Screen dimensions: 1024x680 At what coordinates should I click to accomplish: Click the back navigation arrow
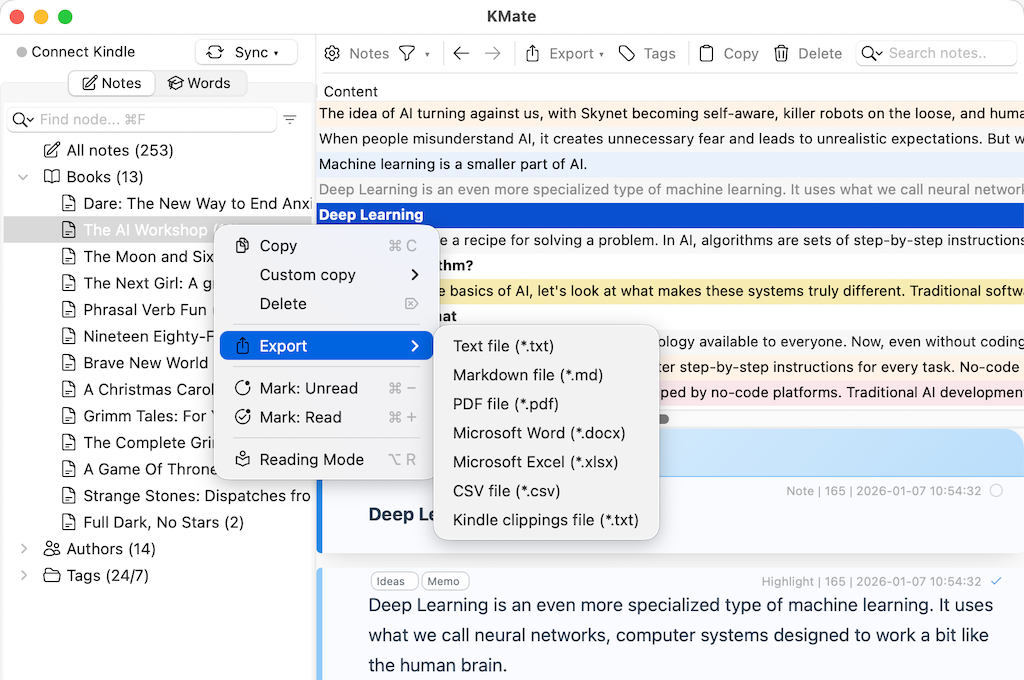(x=460, y=53)
